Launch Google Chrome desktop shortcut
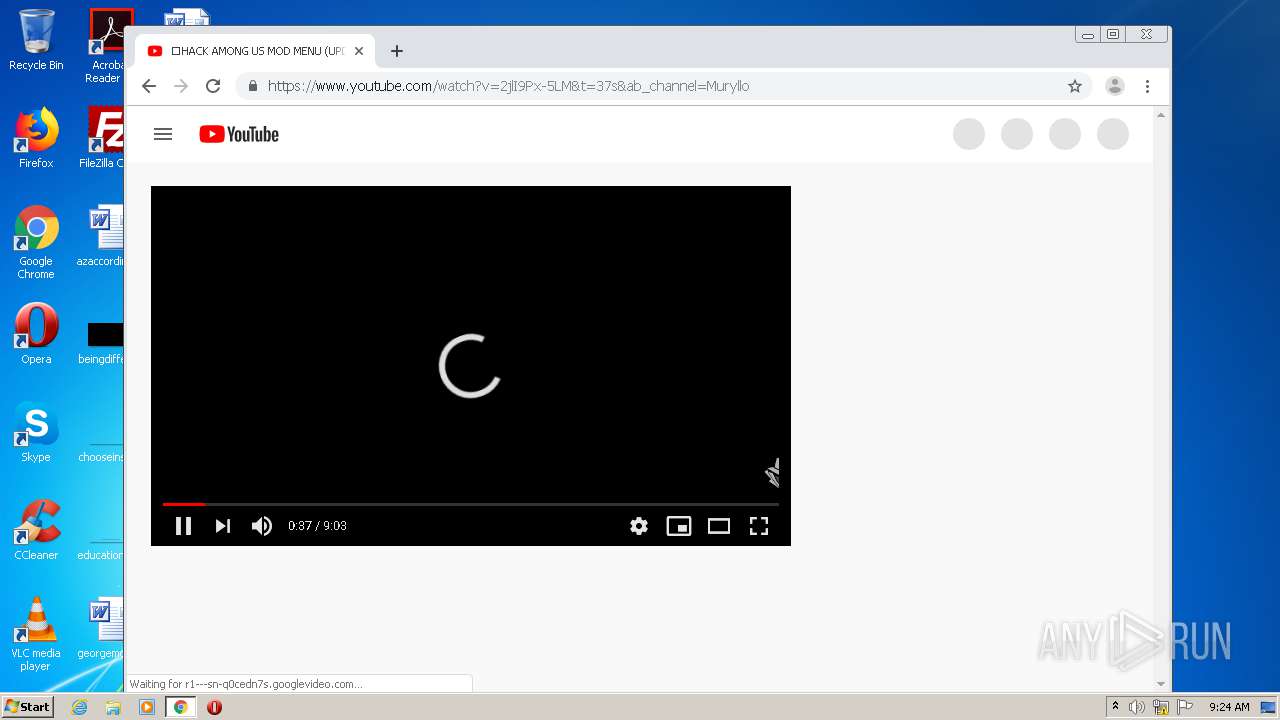Screen dimensions: 1280x720 point(36,242)
